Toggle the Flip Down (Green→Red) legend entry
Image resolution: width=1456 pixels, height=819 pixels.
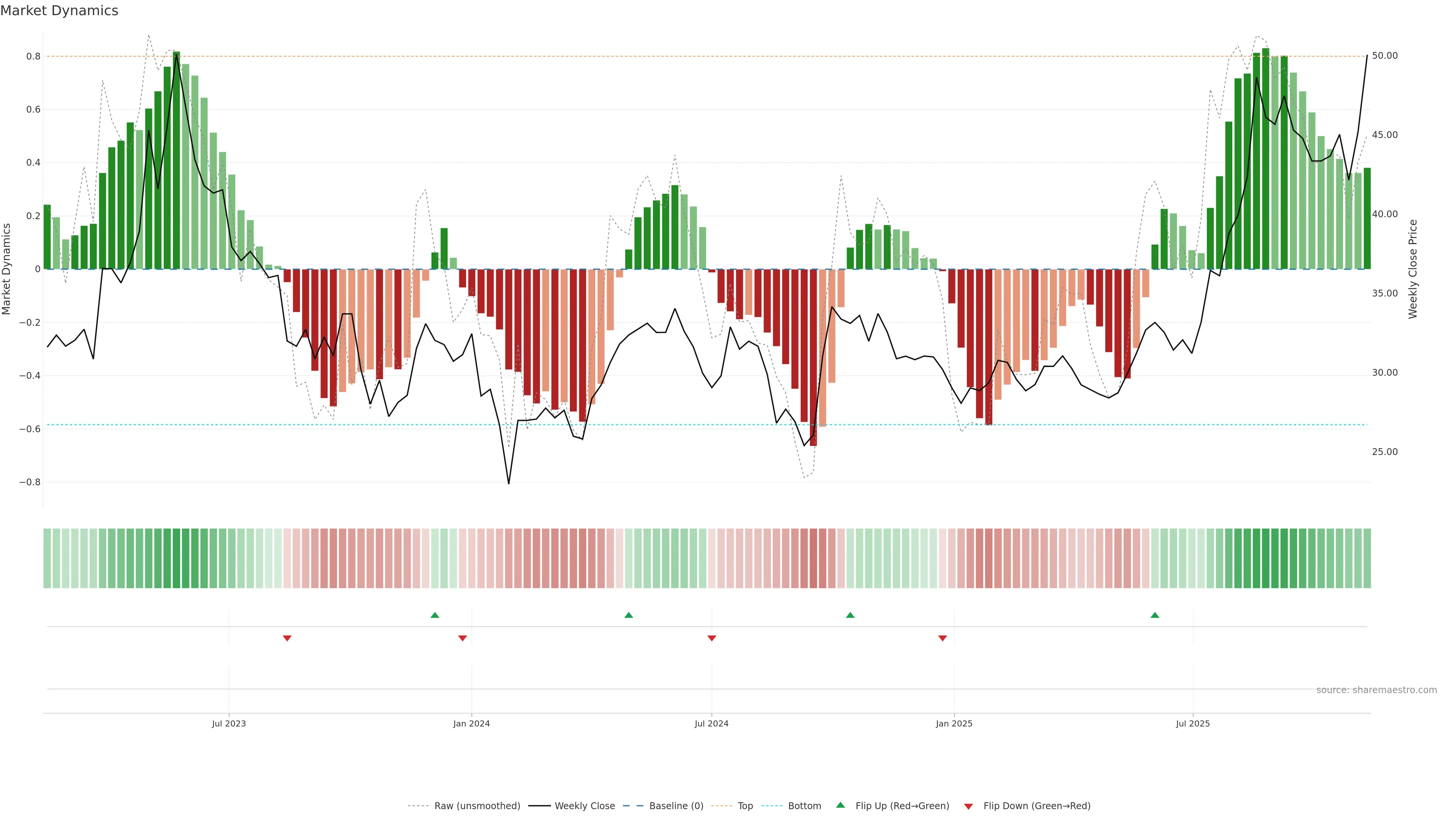[x=1037, y=806]
